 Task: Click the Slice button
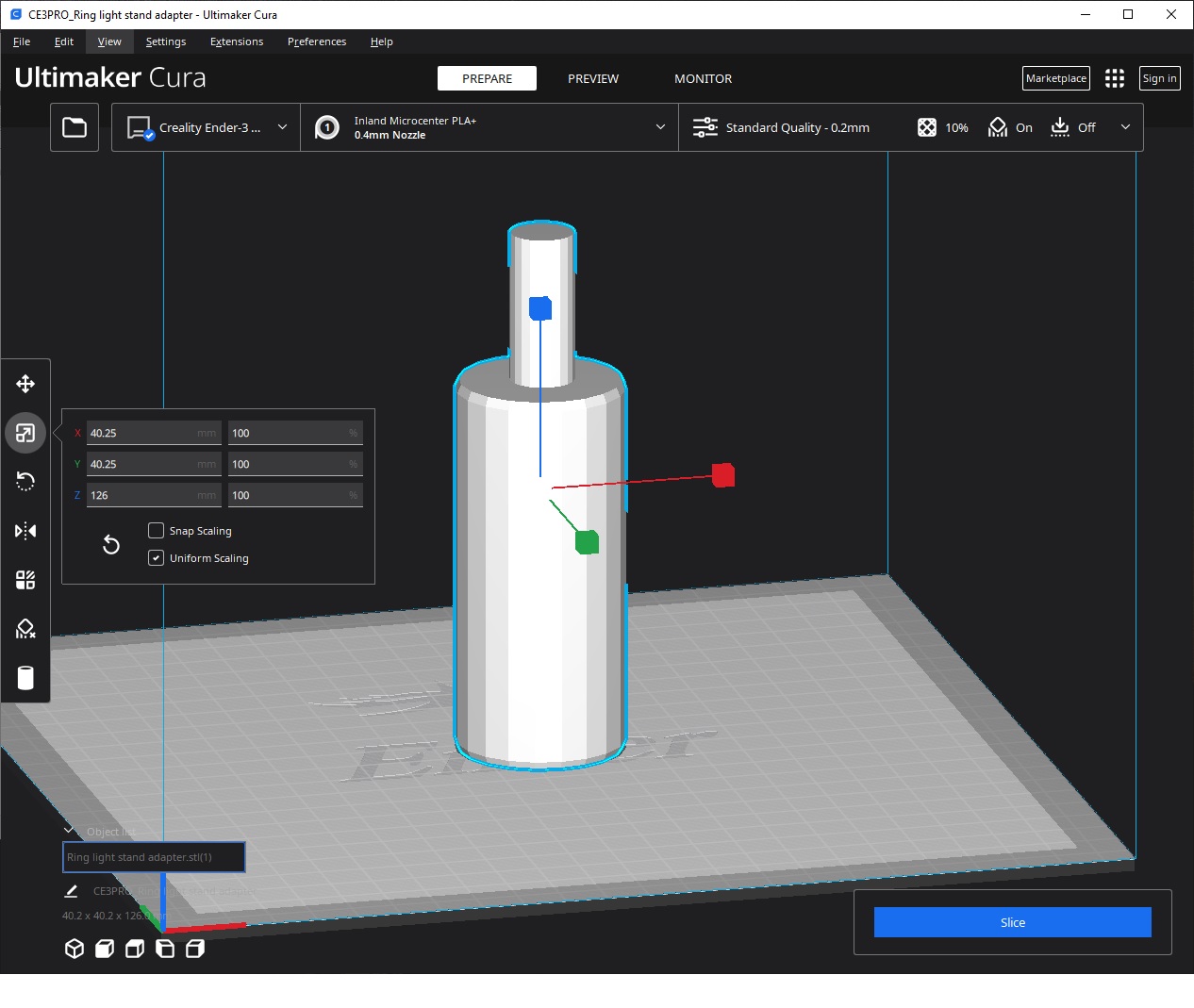pyautogui.click(x=1013, y=922)
